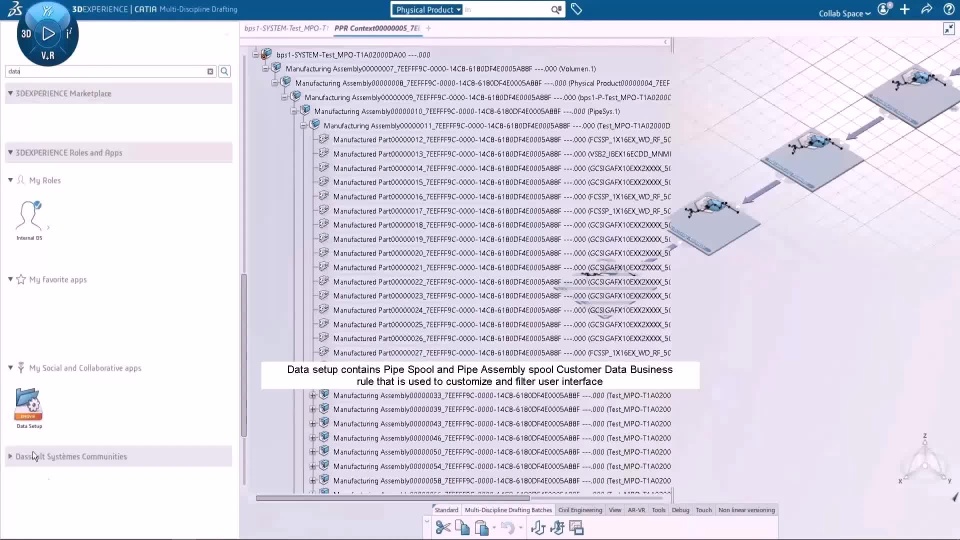Viewport: 960px width, 540px height.
Task: Click the XYZ orientation robot in viewport
Action: click(x=925, y=462)
